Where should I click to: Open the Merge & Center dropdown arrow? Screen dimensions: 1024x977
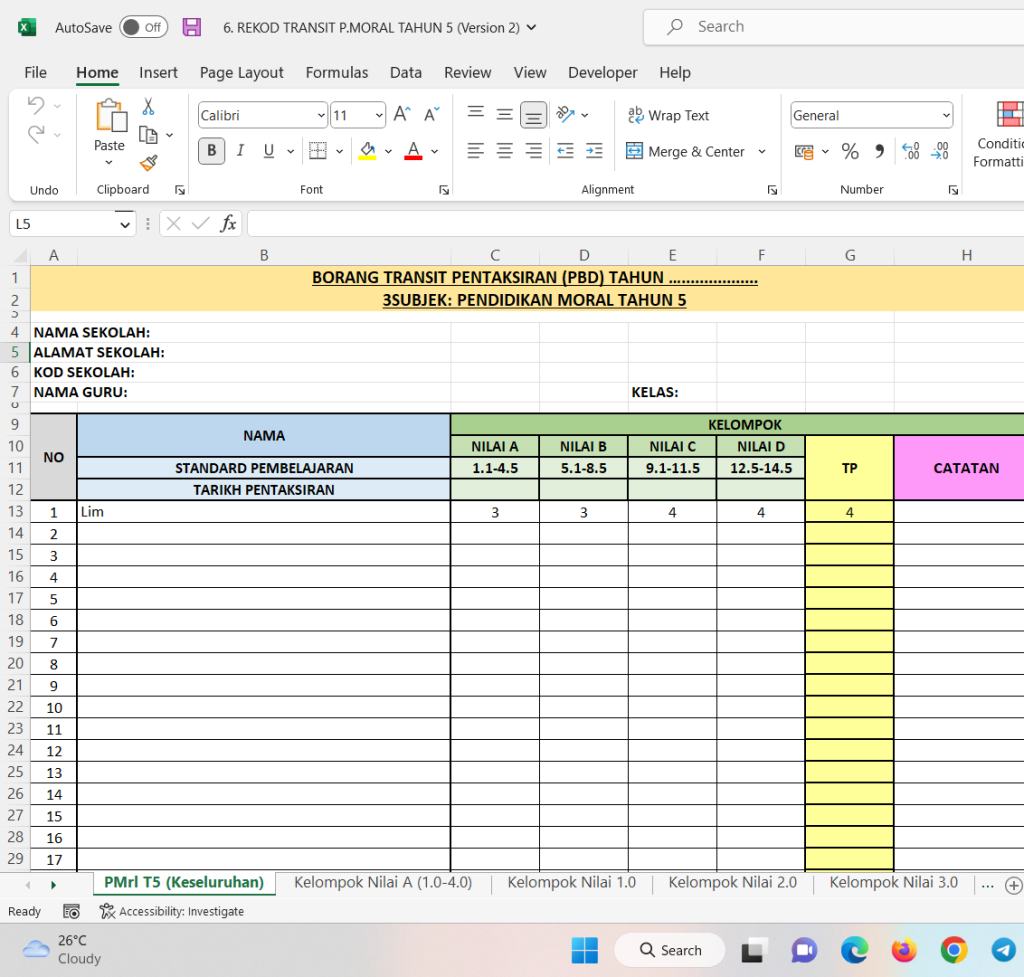[762, 152]
